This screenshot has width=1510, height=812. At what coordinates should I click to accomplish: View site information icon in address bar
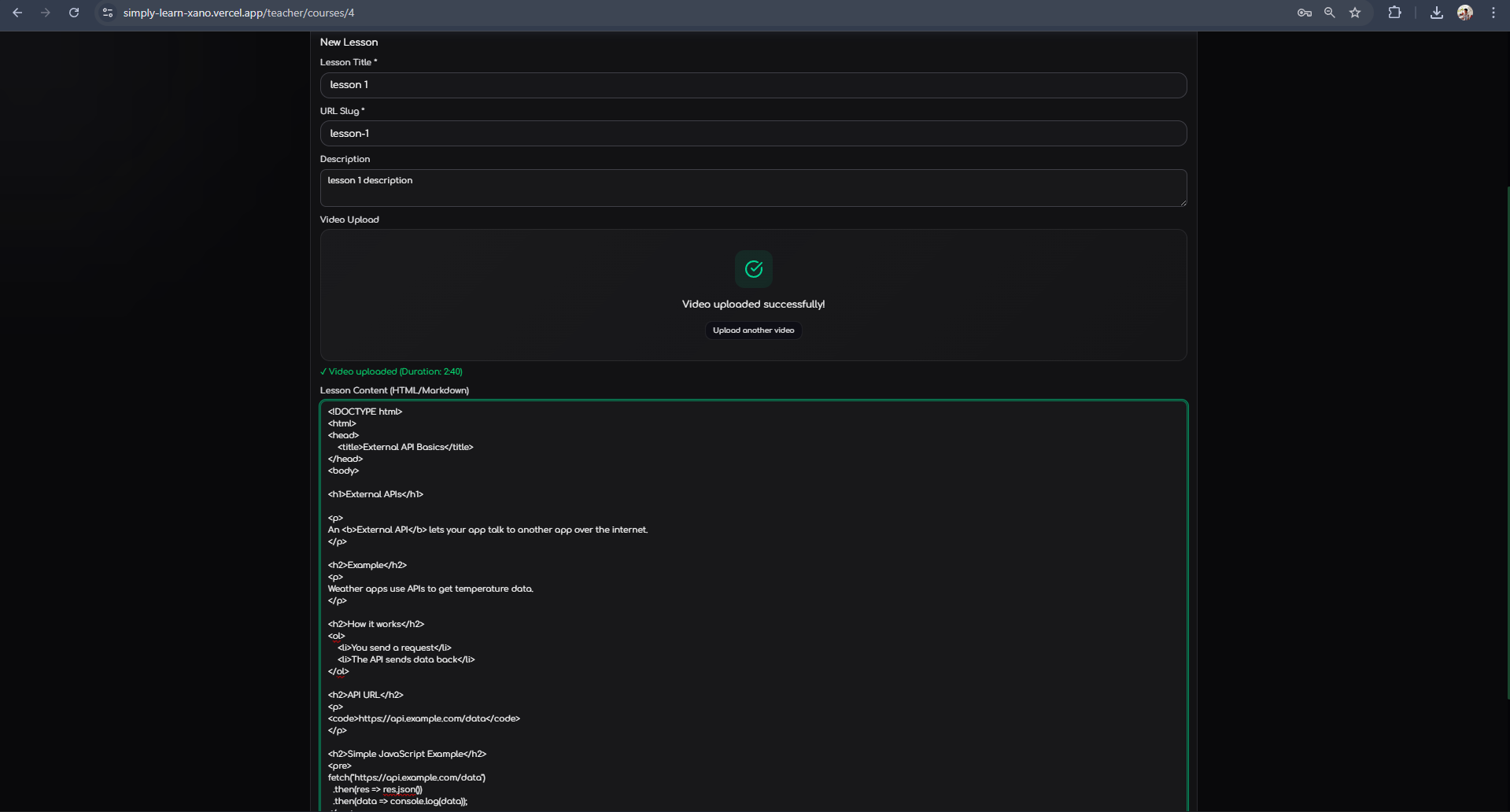point(108,13)
